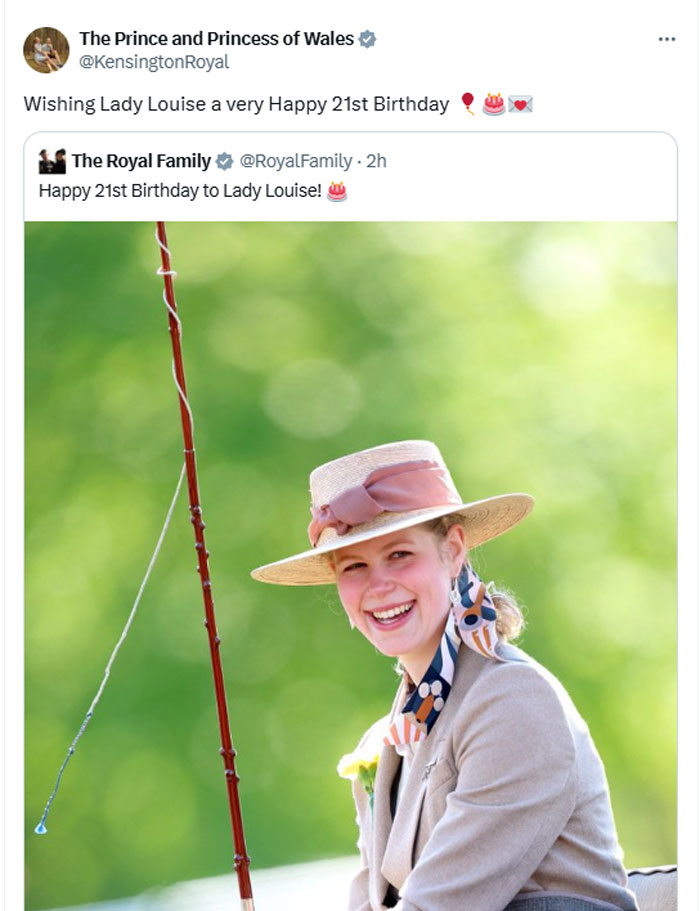This screenshot has width=700, height=911.
Task: Click the verified badge beside Wales name
Action: [x=367, y=39]
